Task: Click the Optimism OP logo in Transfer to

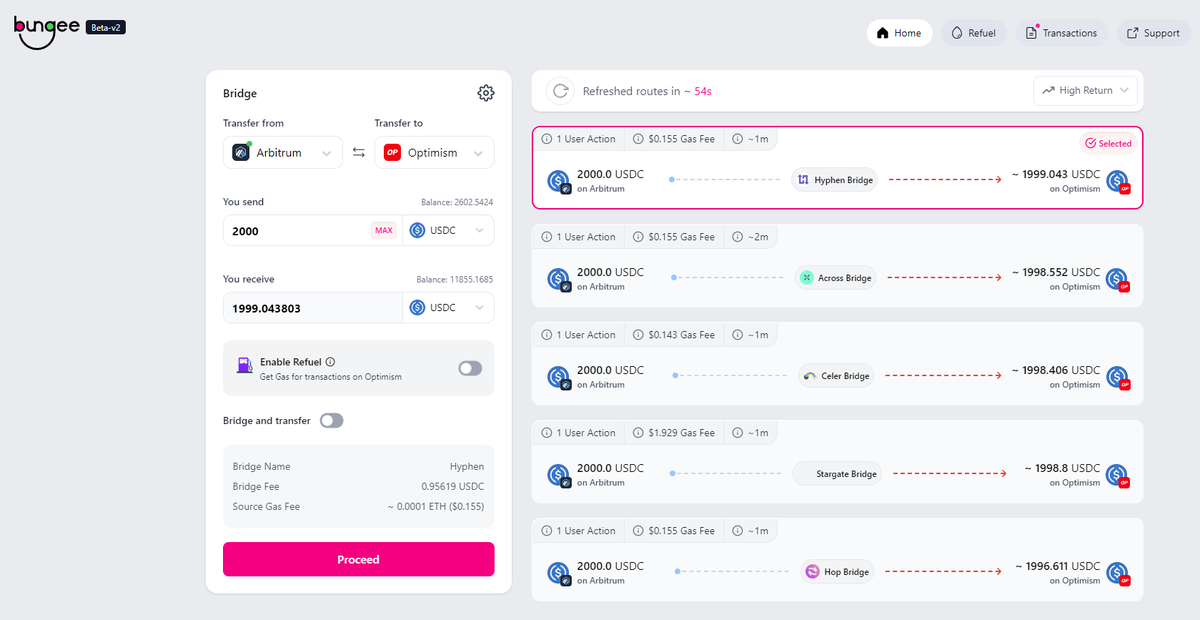Action: (393, 153)
